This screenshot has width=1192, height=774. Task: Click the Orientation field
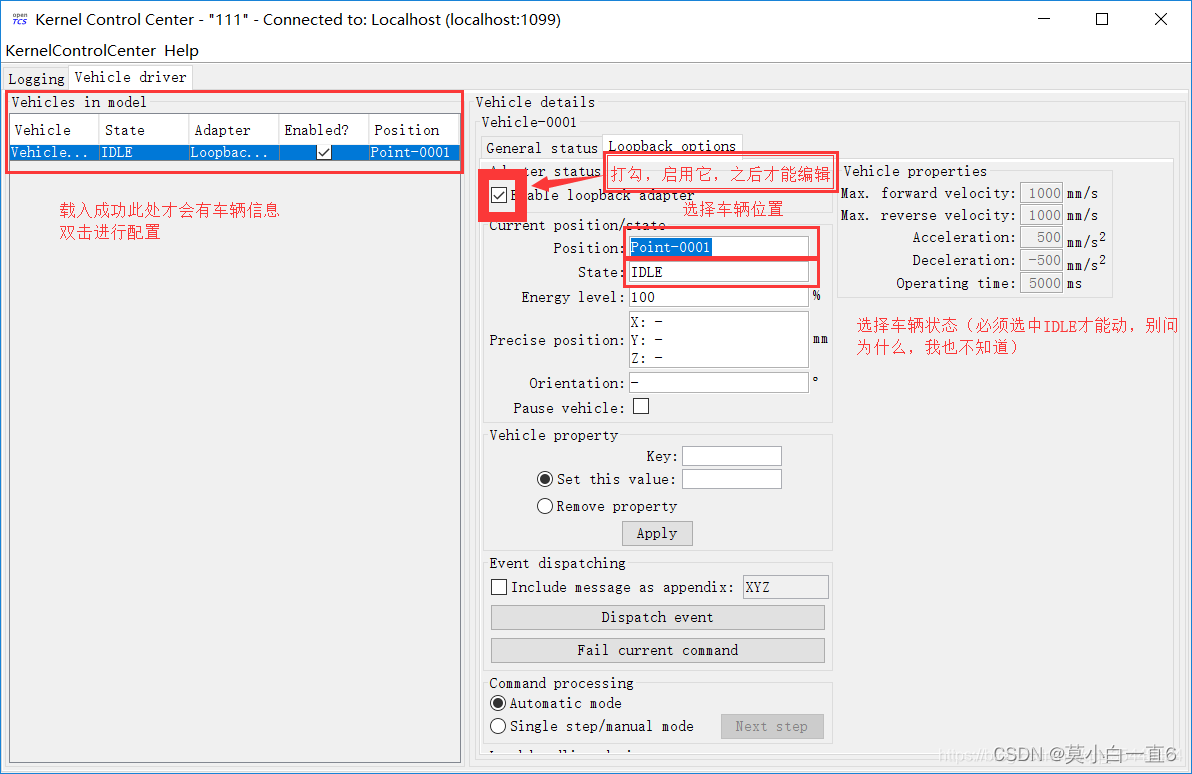click(718, 382)
